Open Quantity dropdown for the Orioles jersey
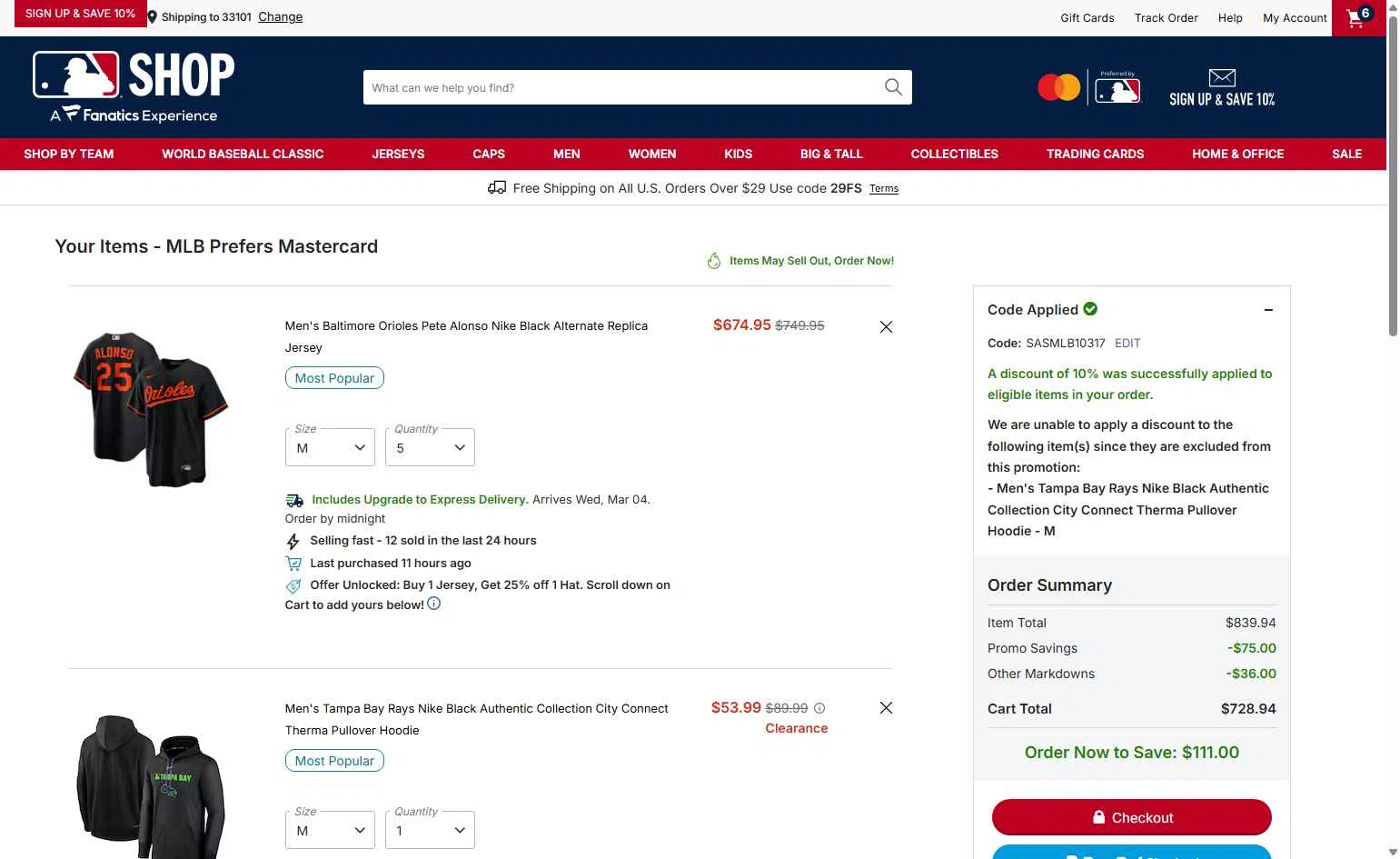This screenshot has height=859, width=1400. click(430, 447)
